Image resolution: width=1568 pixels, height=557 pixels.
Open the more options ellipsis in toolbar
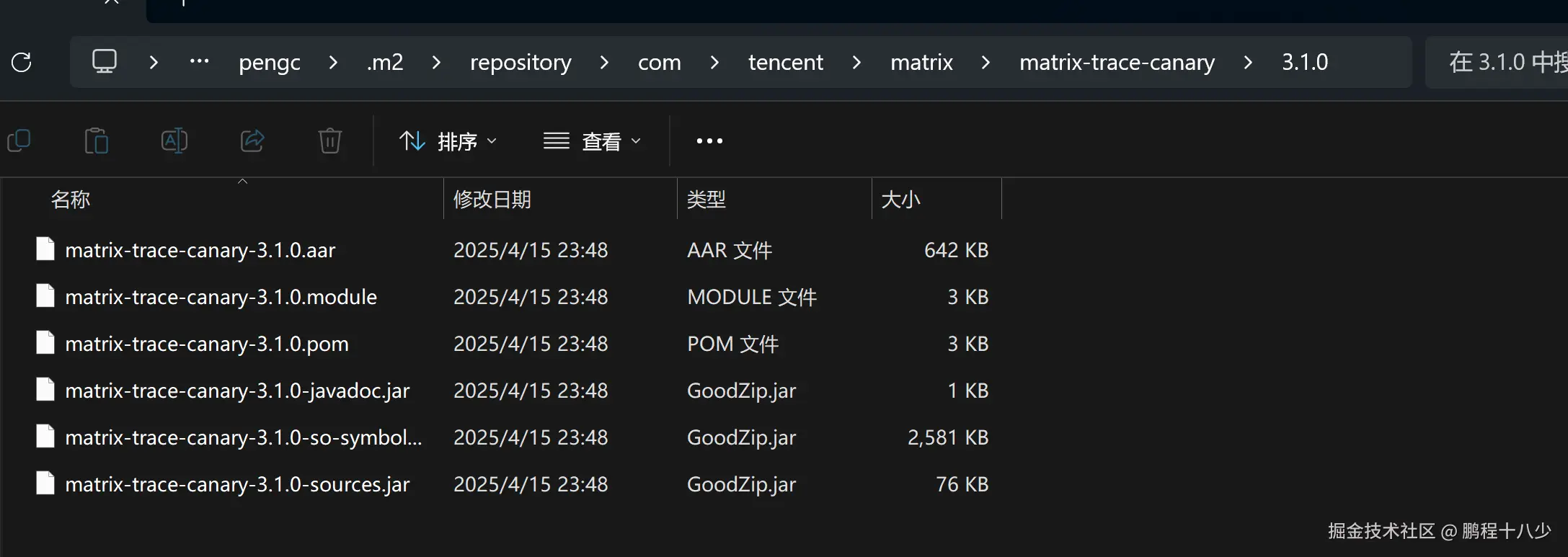[709, 141]
